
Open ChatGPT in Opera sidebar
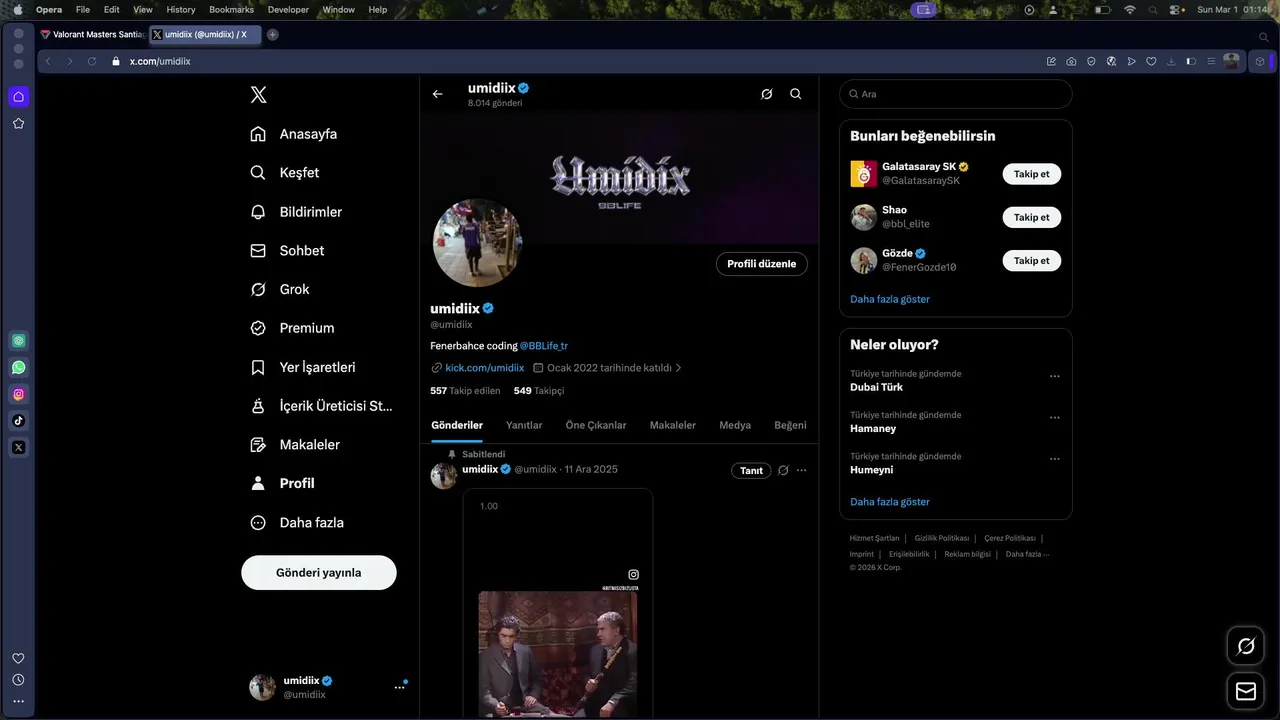[18, 341]
